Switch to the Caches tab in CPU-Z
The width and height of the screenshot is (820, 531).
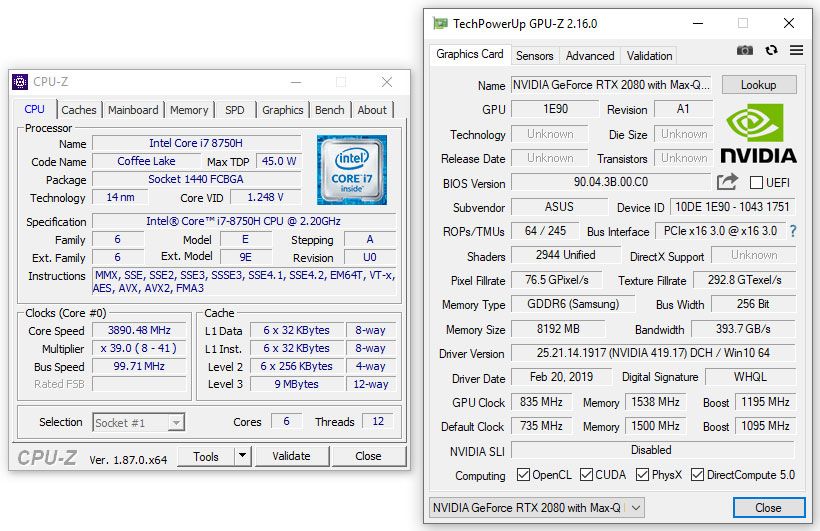pos(79,110)
